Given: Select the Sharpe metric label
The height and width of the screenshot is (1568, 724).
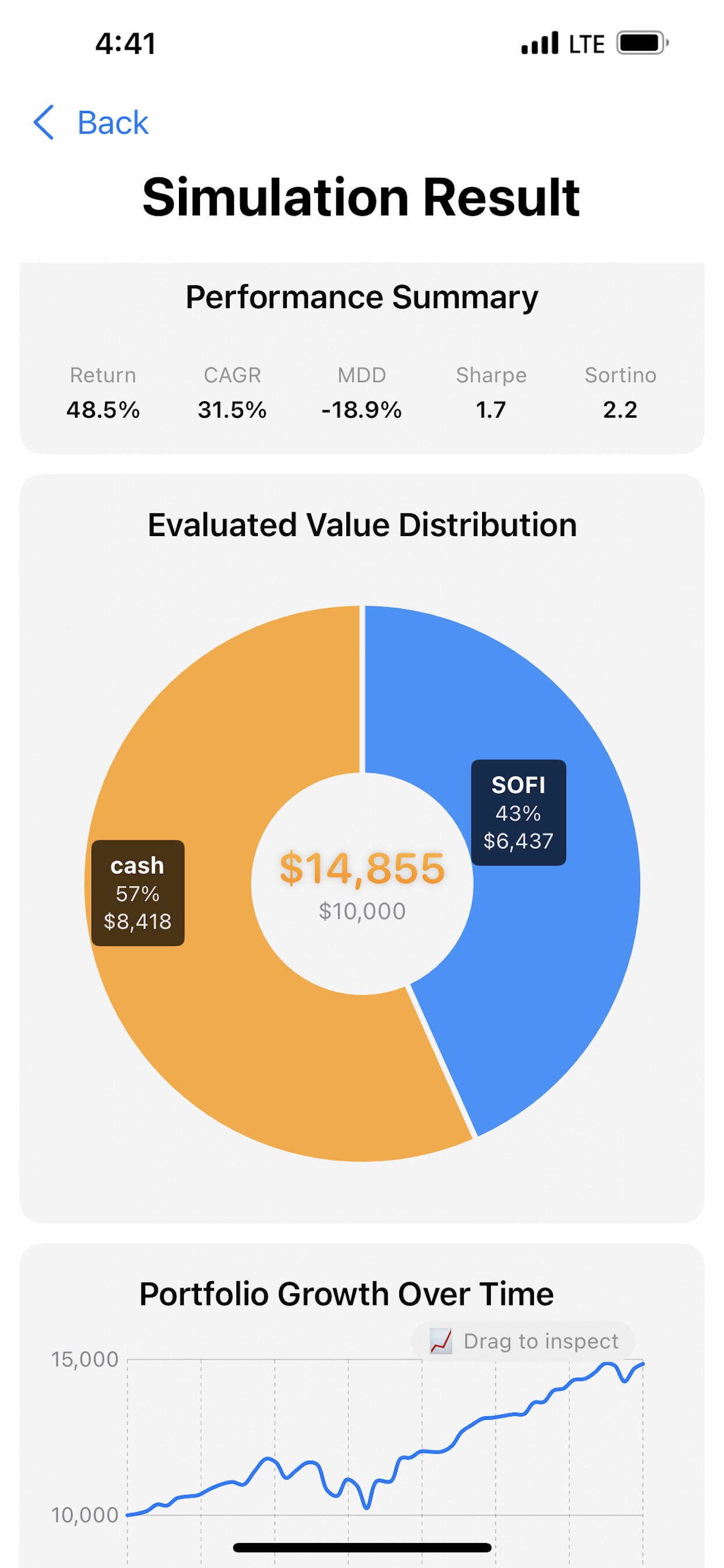Looking at the screenshot, I should tap(491, 376).
